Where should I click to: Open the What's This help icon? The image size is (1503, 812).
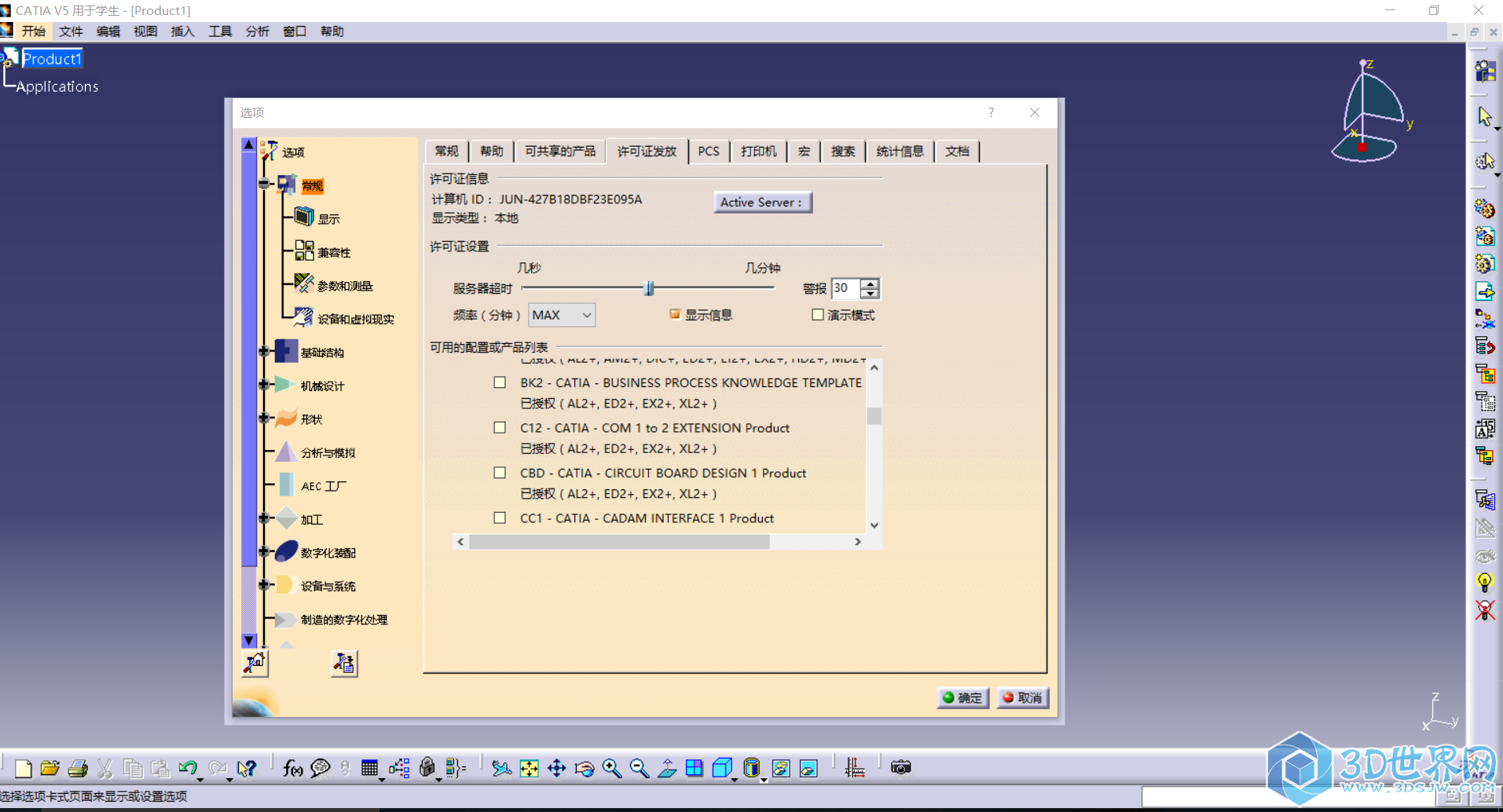(246, 768)
